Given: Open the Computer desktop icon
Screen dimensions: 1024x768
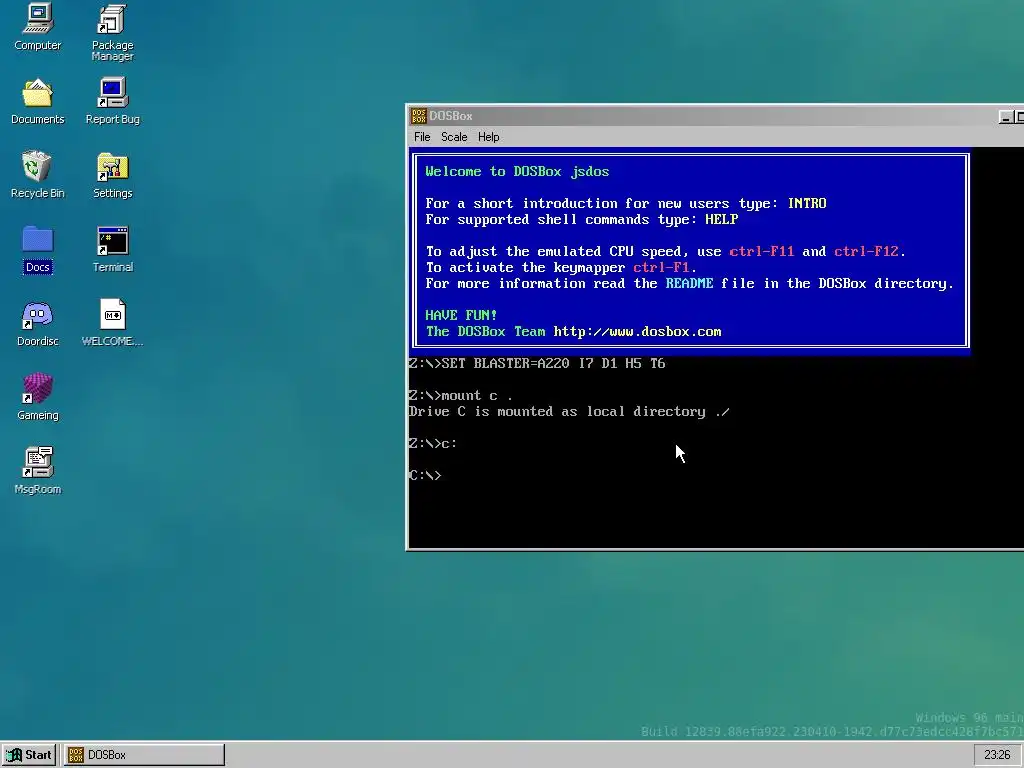Looking at the screenshot, I should click(37, 27).
